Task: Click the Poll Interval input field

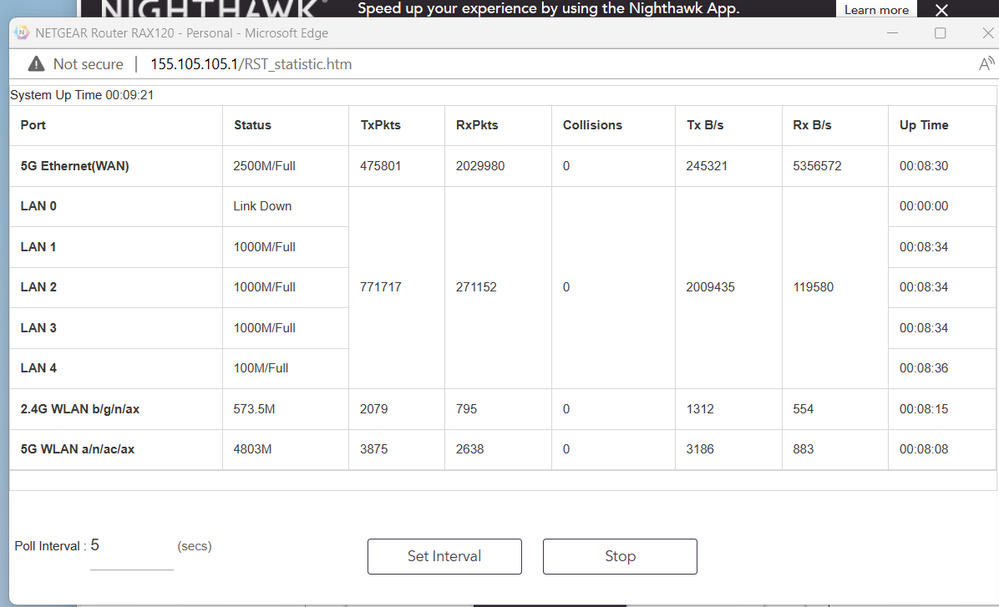Action: tap(132, 551)
